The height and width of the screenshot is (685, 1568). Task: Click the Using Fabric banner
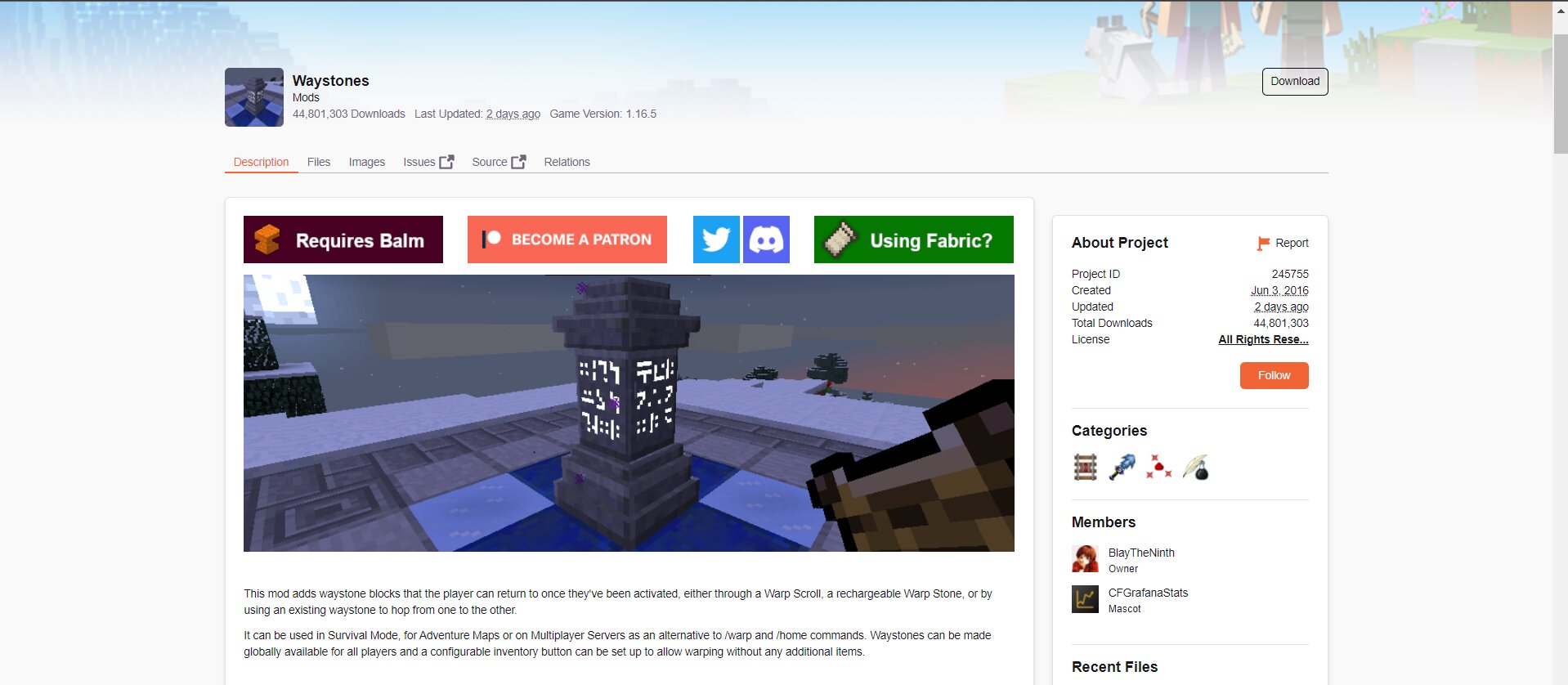pyautogui.click(x=914, y=240)
